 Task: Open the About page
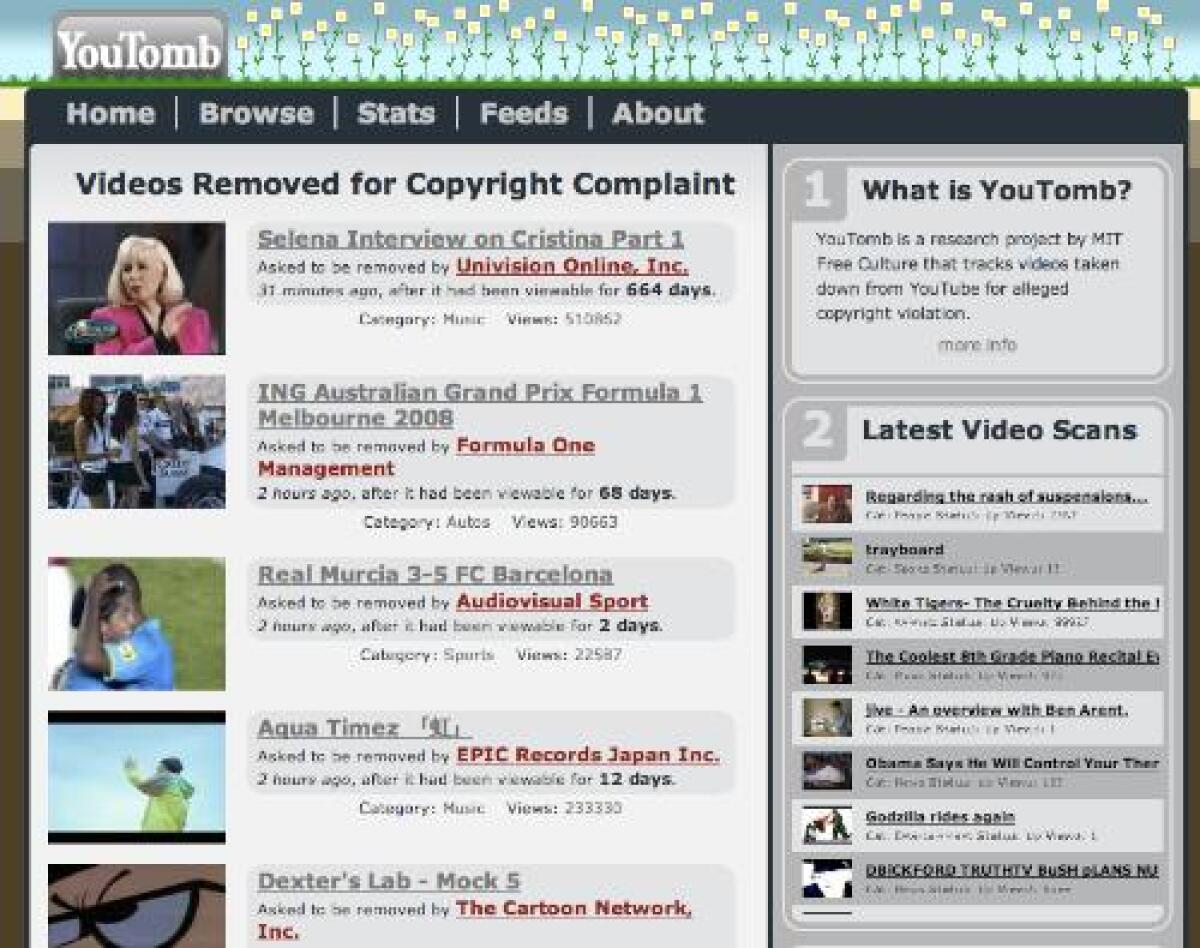[658, 113]
